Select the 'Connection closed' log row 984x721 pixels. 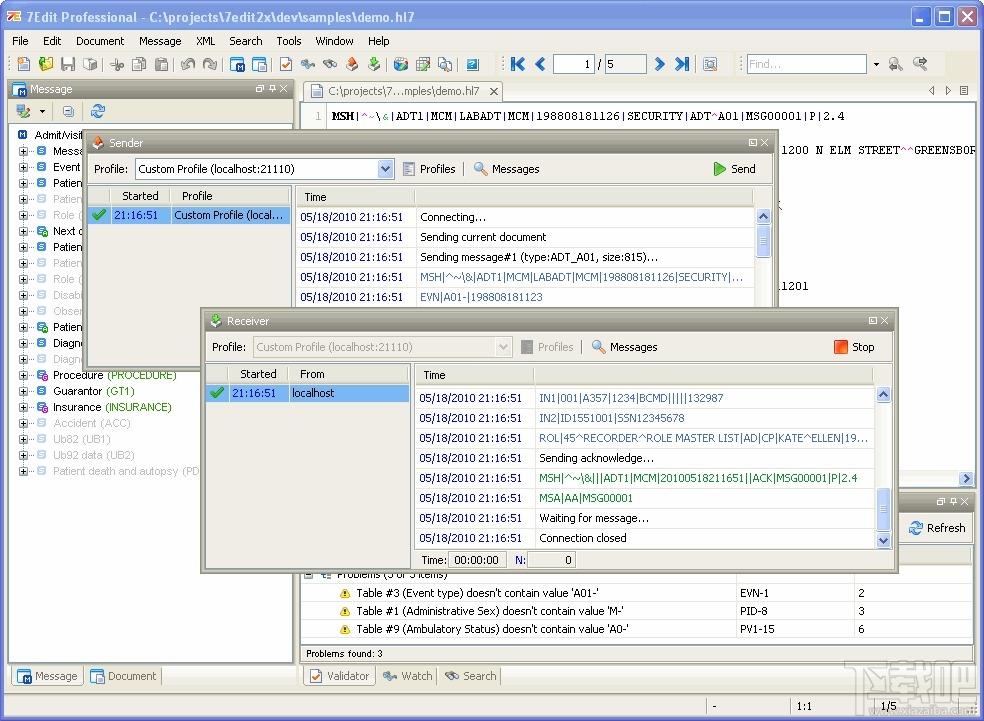click(x=646, y=538)
